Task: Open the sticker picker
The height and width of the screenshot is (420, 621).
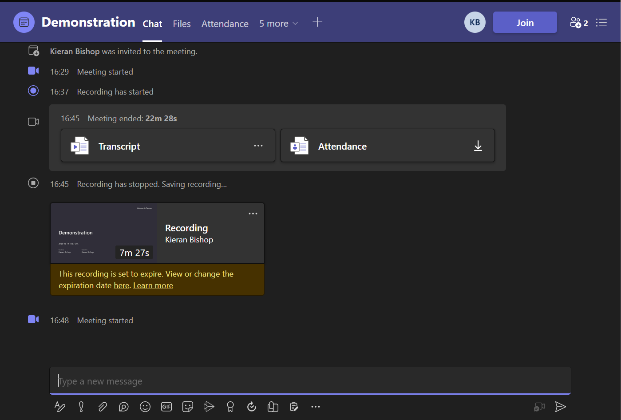Action: [x=187, y=407]
